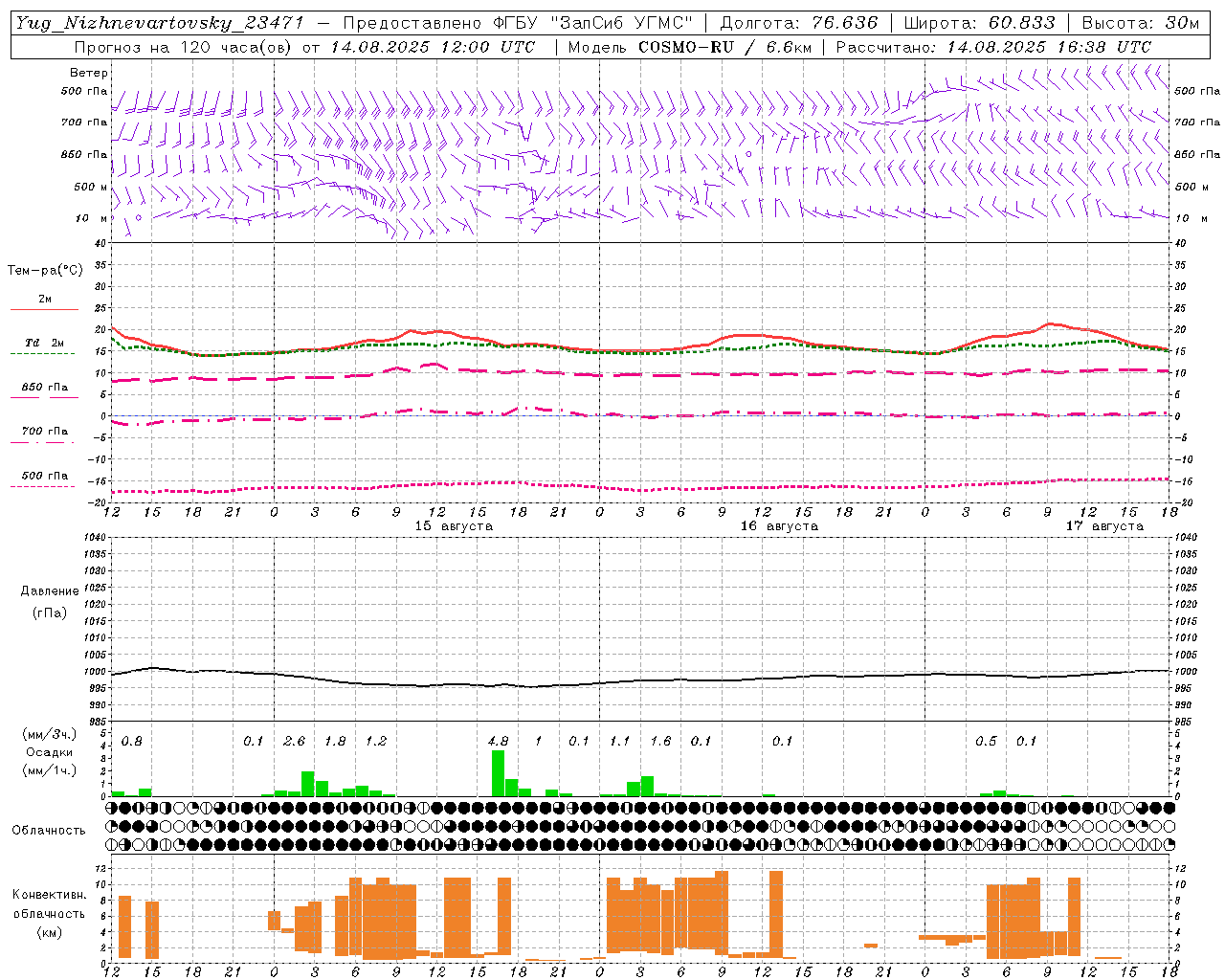
Task: Click the forecast start 14.08.2025 12:00 UTC
Action: 433,47
